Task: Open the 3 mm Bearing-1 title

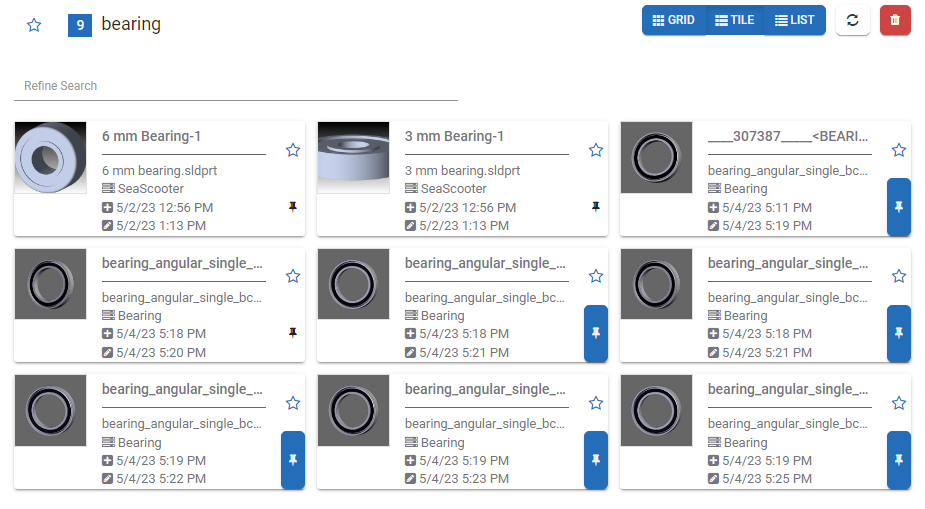Action: coord(454,136)
